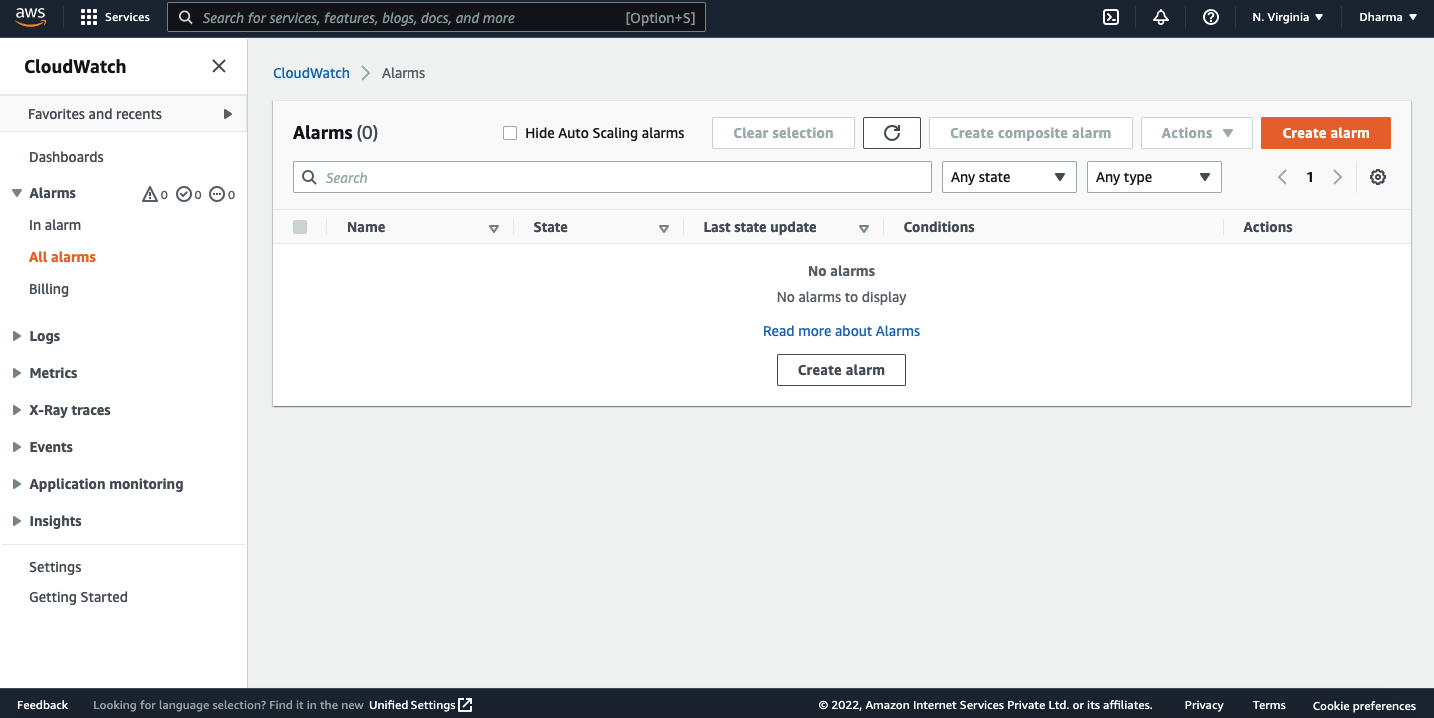This screenshot has width=1434, height=718.
Task: Expand the Metrics section
Action: tap(17, 373)
